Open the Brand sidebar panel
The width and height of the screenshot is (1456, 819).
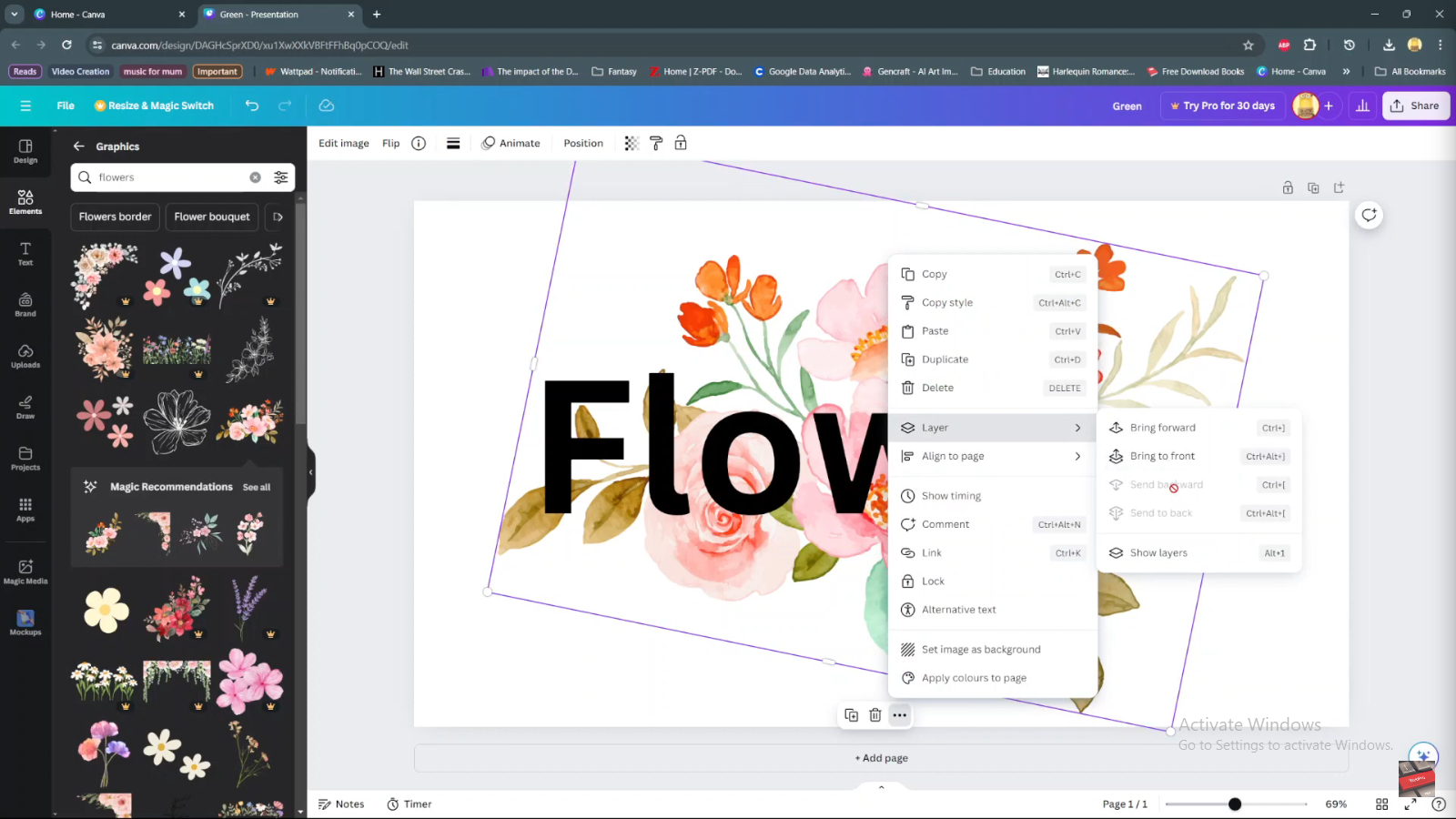25,305
